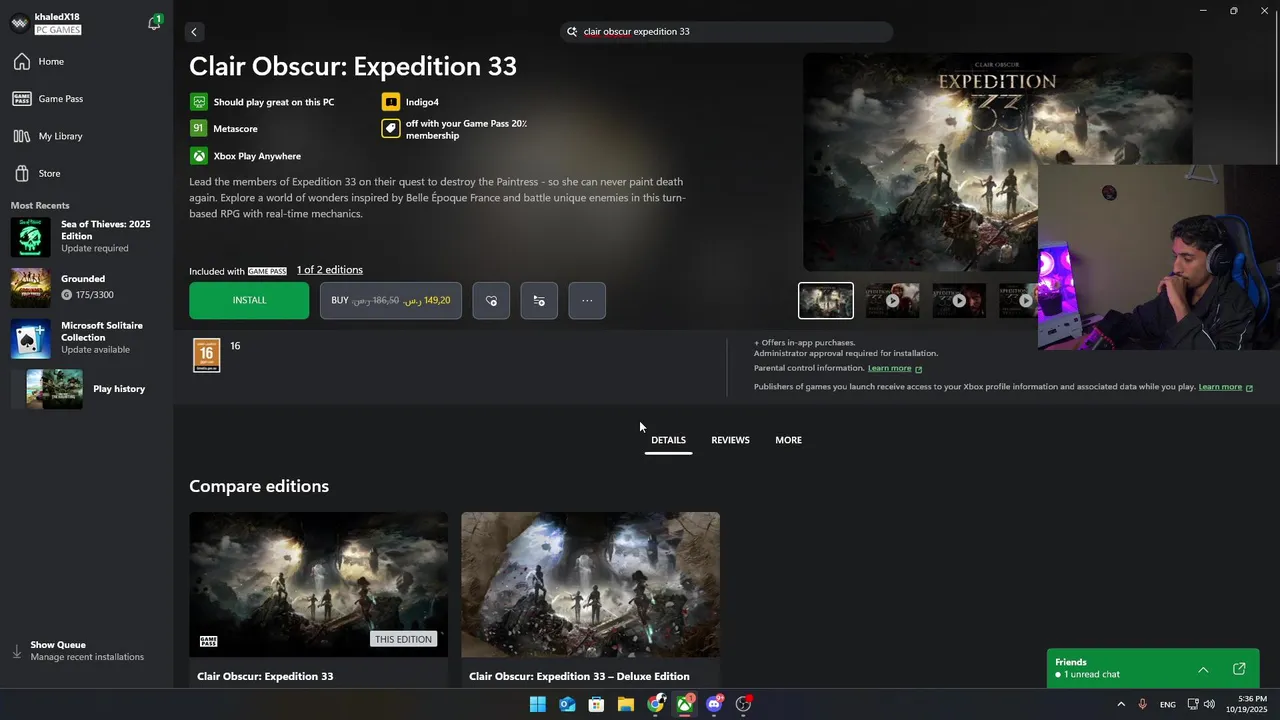Pop out the Friends panel
The height and width of the screenshot is (720, 1280).
1239,669
